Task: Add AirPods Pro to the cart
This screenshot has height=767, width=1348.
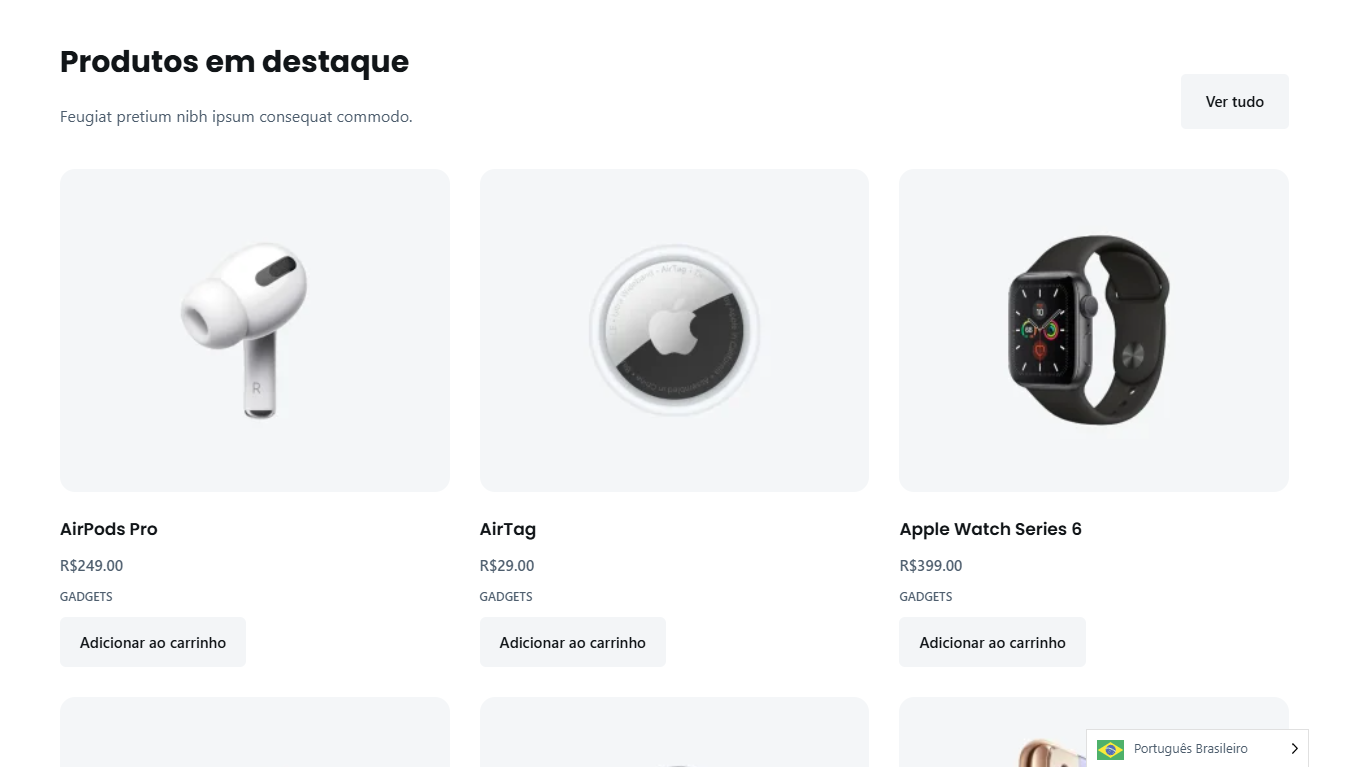Action: 153,642
